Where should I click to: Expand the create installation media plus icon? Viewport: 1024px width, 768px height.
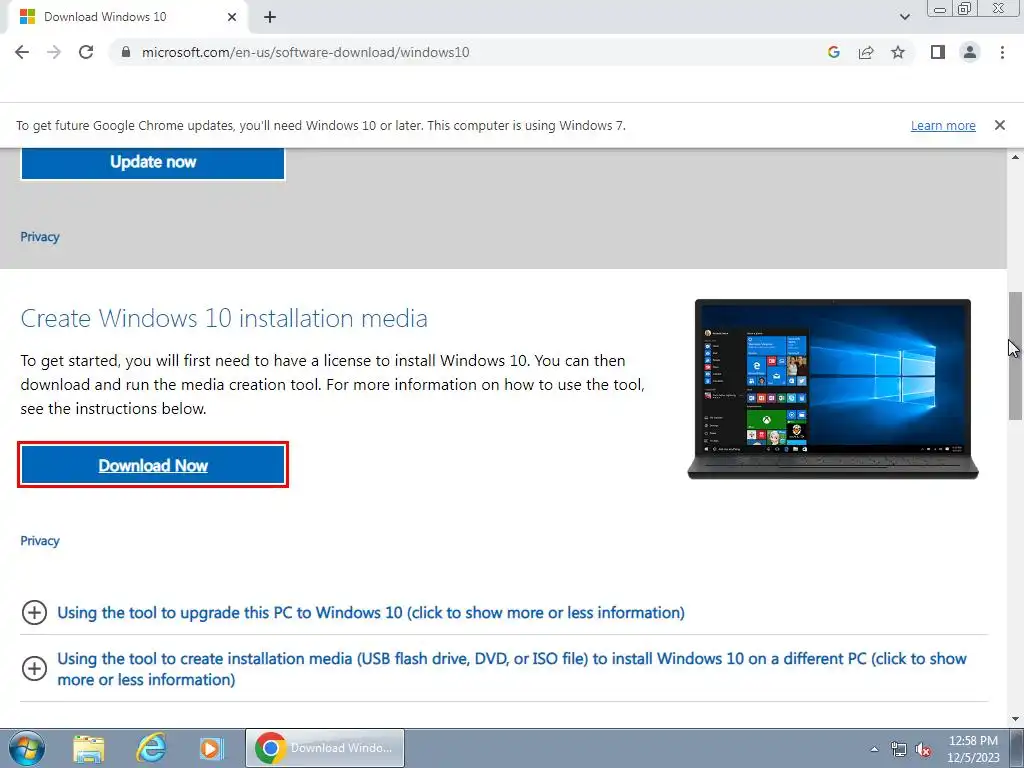tap(34, 669)
